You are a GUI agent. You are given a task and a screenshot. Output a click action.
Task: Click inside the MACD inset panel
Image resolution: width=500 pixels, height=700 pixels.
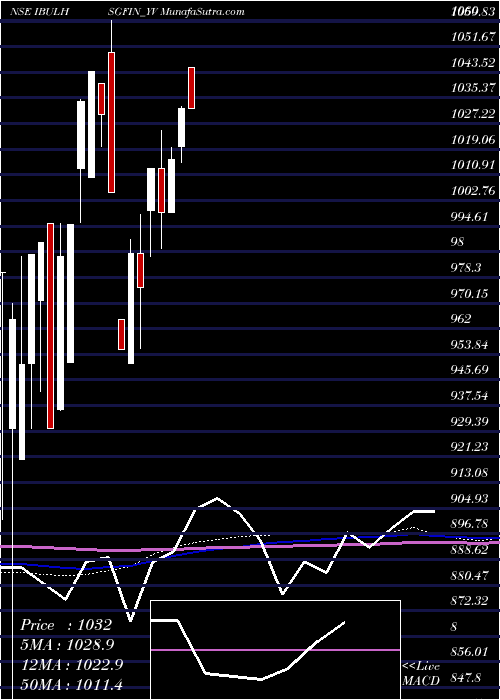pos(275,650)
